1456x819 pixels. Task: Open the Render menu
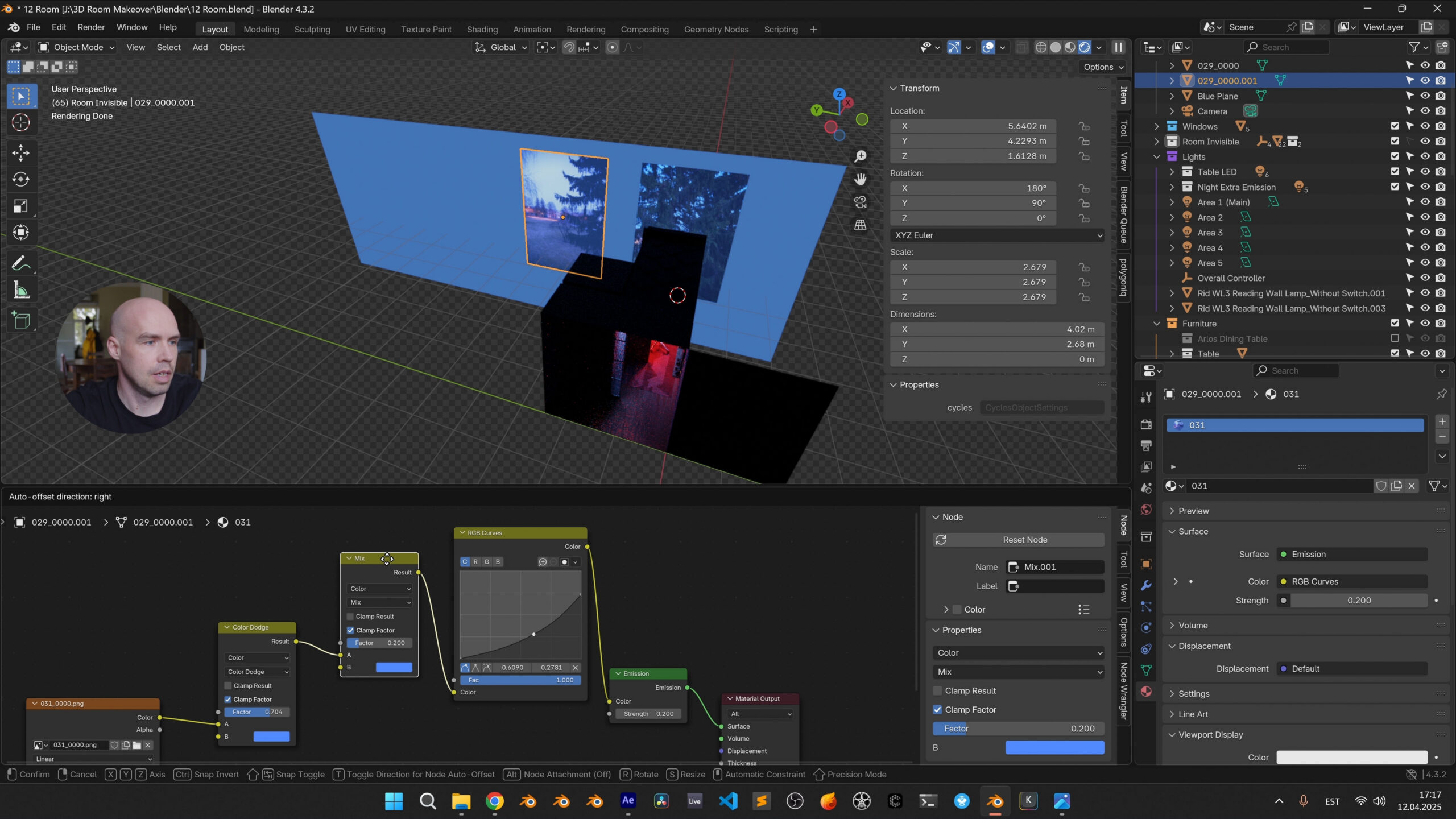click(91, 27)
